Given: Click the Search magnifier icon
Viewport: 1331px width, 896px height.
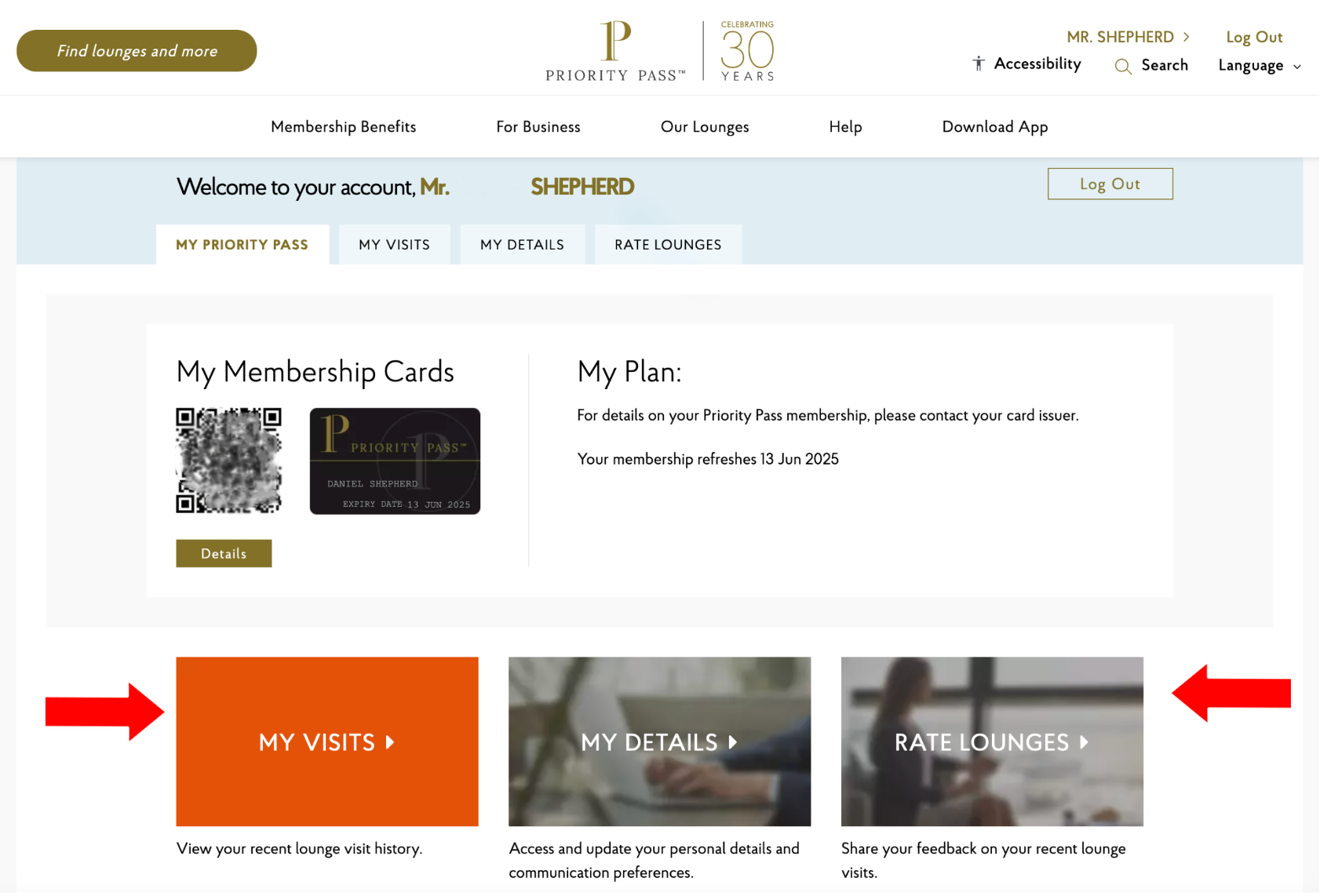Looking at the screenshot, I should pyautogui.click(x=1122, y=66).
